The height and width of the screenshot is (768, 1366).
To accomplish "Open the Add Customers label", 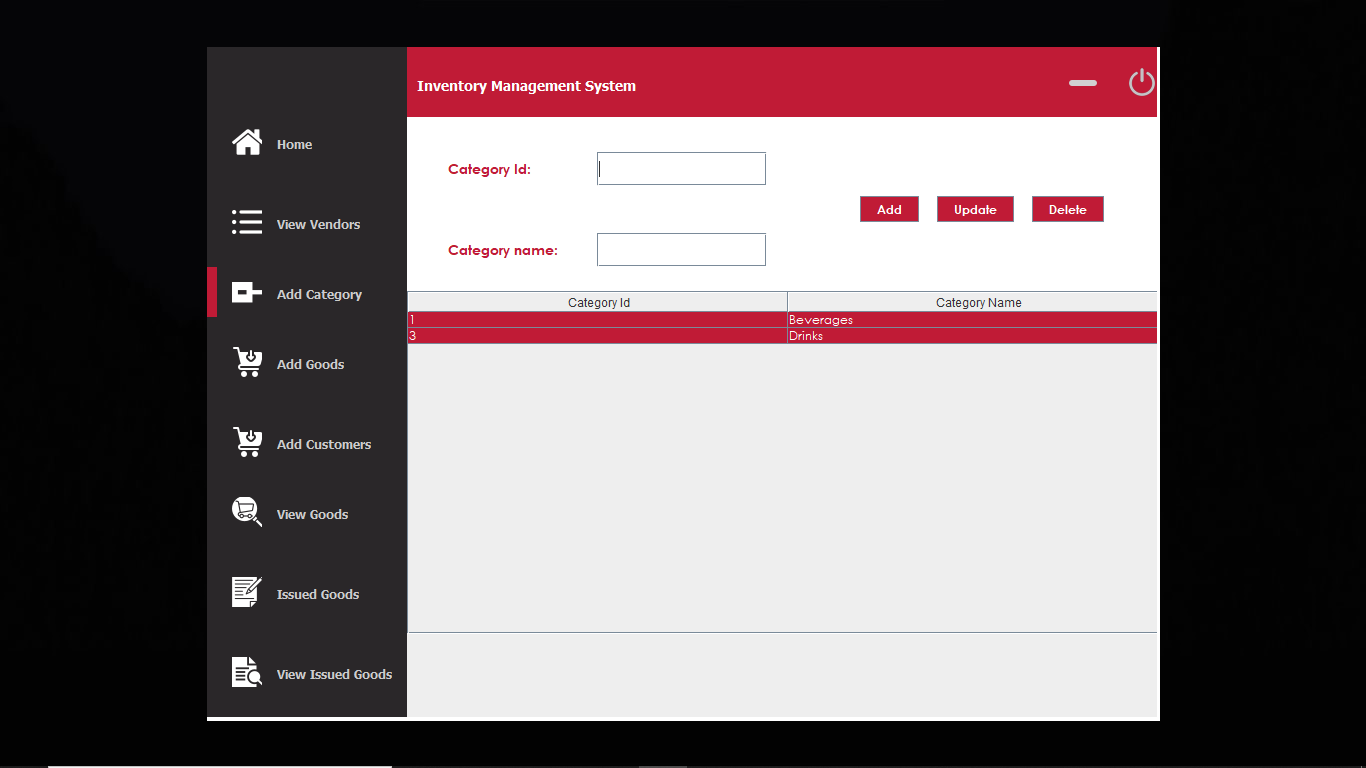I will click(324, 445).
